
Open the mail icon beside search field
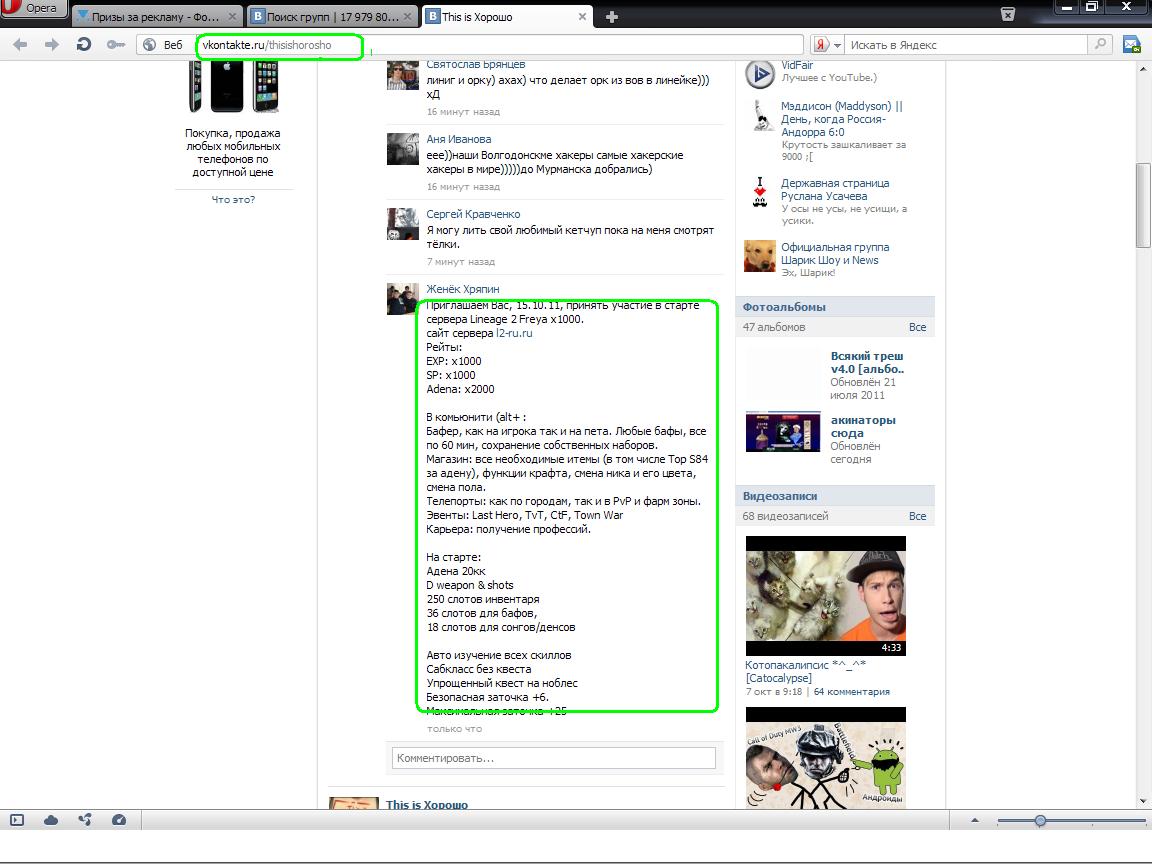1131,45
